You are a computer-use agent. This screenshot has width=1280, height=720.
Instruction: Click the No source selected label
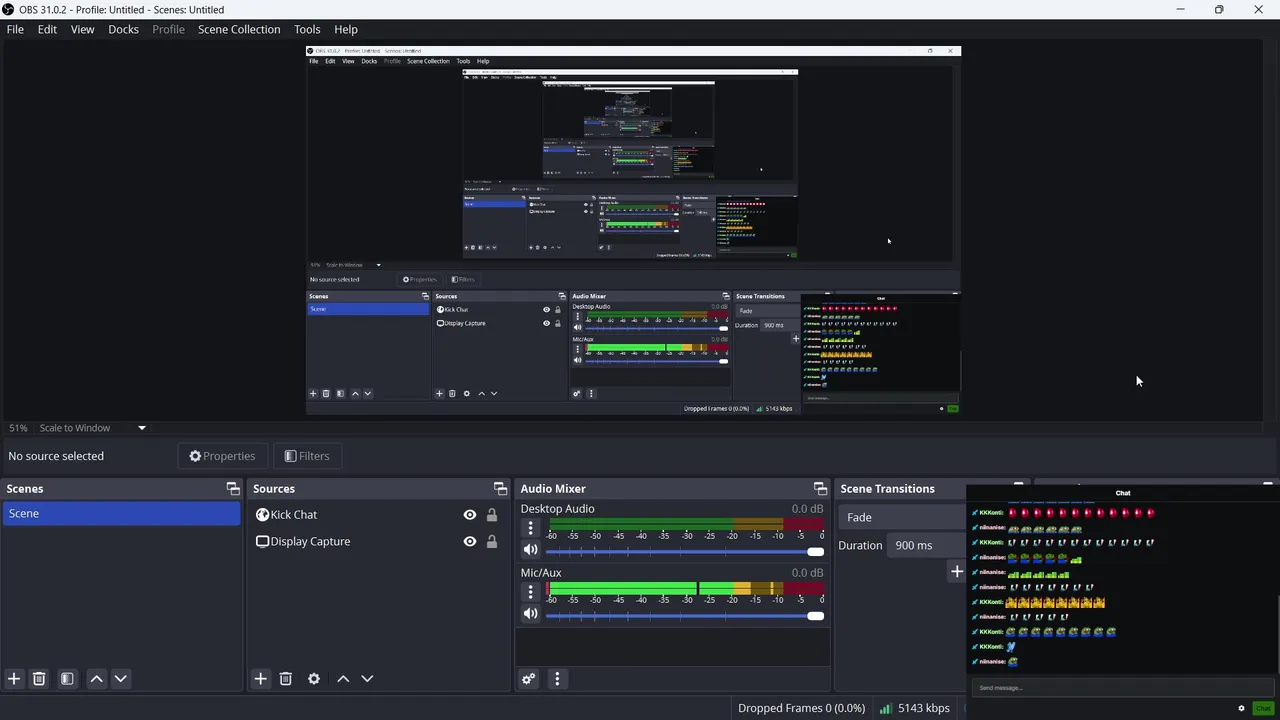56,456
